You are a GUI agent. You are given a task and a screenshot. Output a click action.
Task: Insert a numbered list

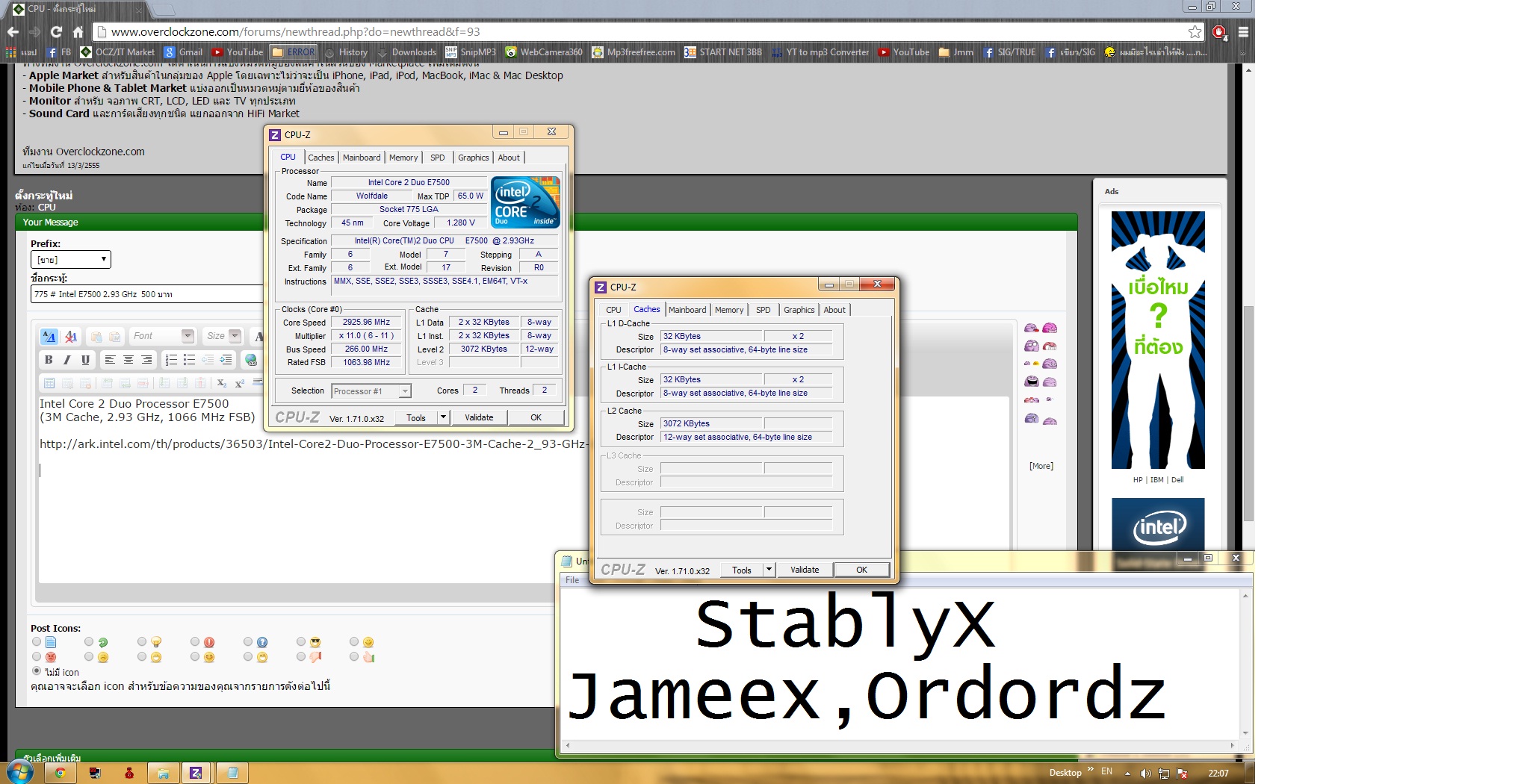171,360
